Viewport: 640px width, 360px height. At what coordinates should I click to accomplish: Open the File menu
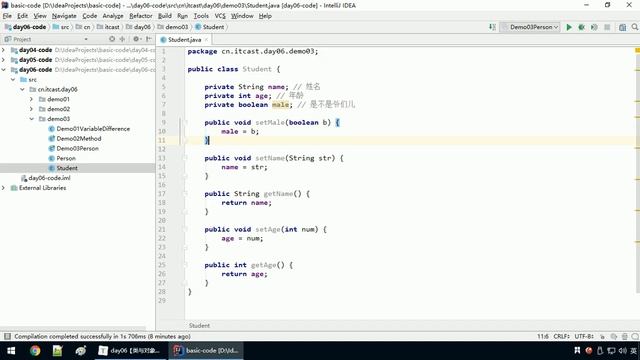(7, 16)
